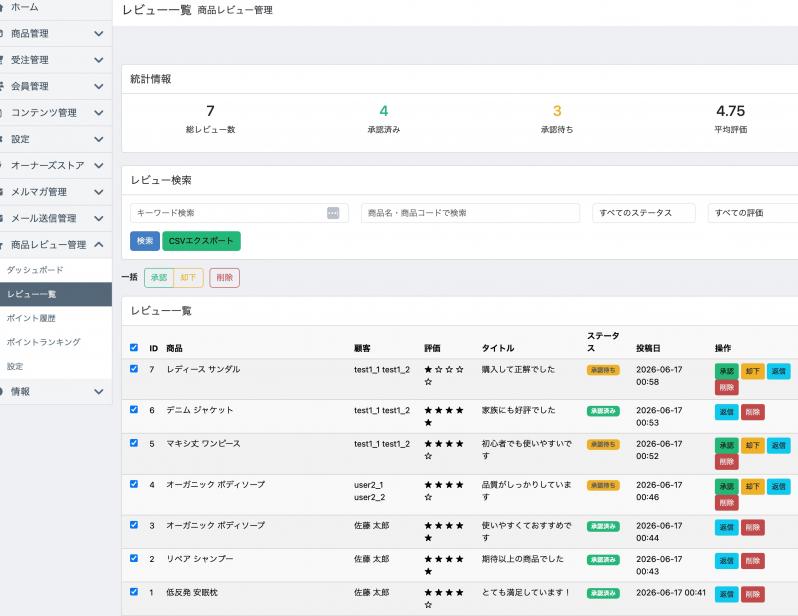Expand the オーナーズストア sidebar chevron
This screenshot has height=616, width=798.
[x=99, y=165]
